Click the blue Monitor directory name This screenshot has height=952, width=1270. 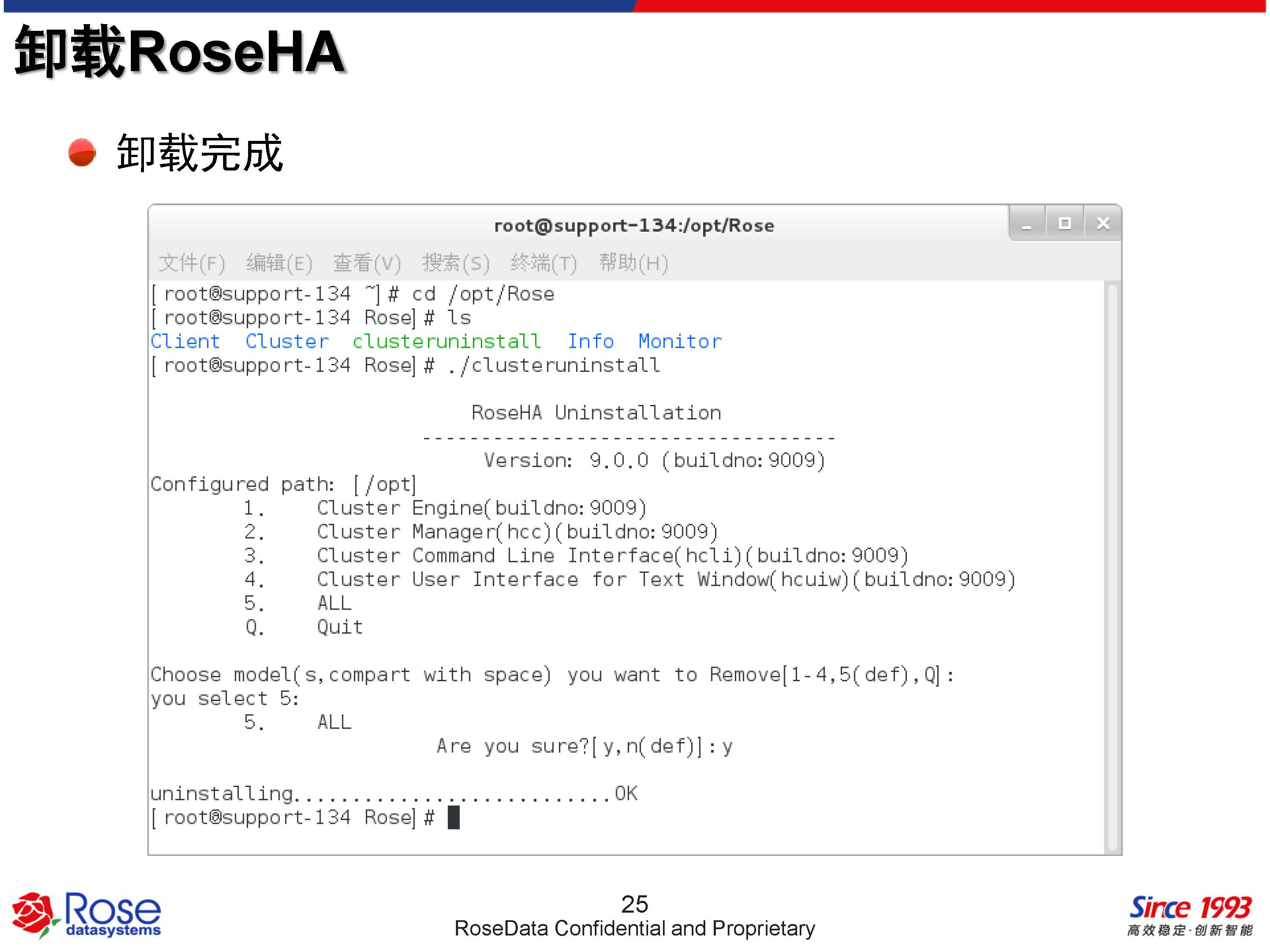tap(680, 341)
